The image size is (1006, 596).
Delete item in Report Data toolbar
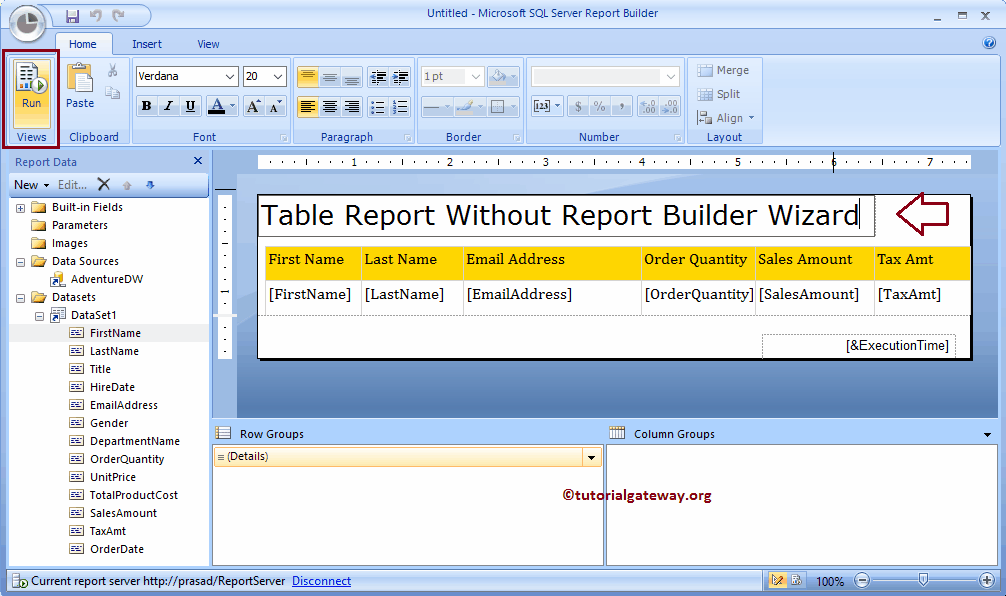click(x=103, y=185)
